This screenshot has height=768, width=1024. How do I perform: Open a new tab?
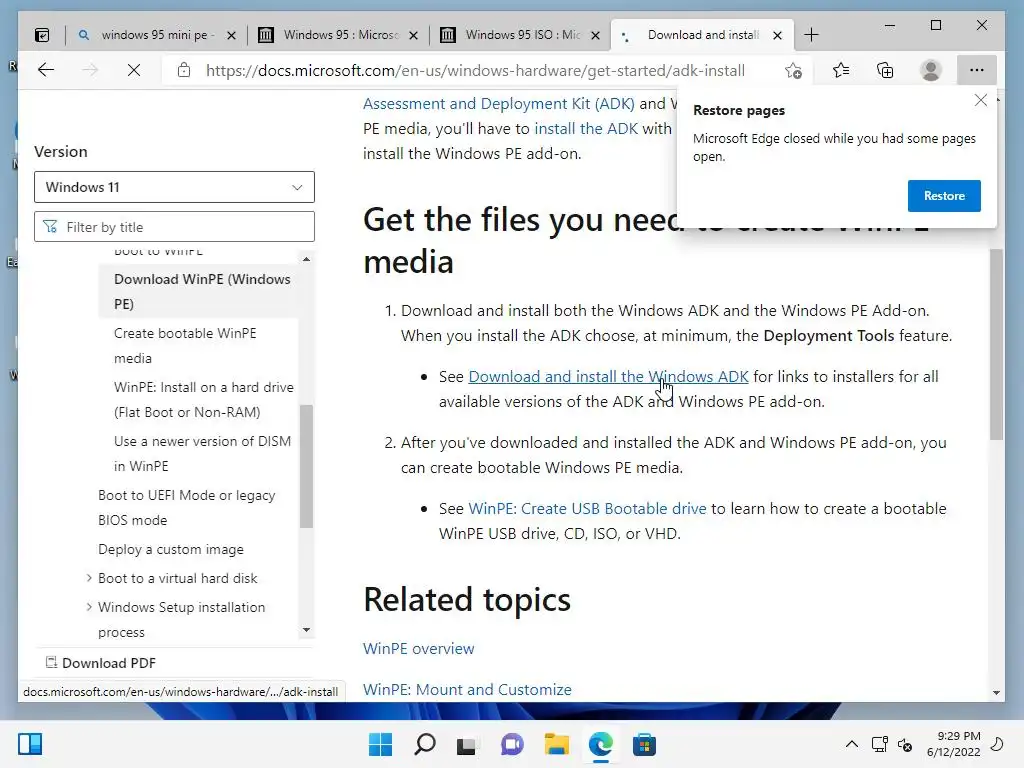[x=811, y=35]
